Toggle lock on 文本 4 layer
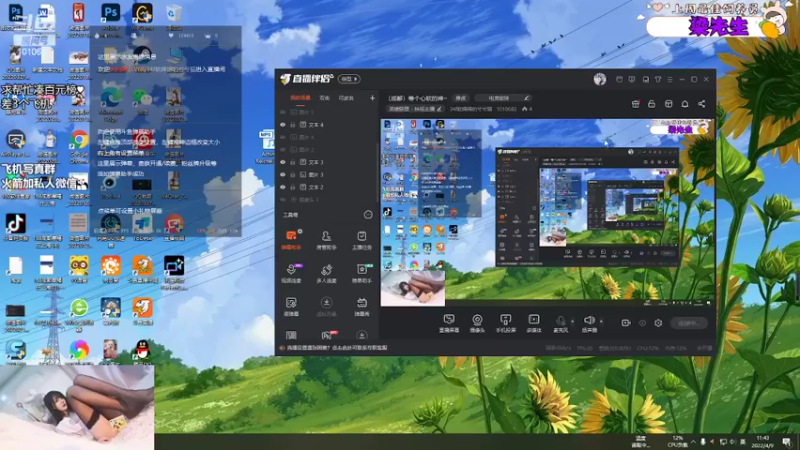This screenshot has width=800, height=450. click(x=293, y=124)
